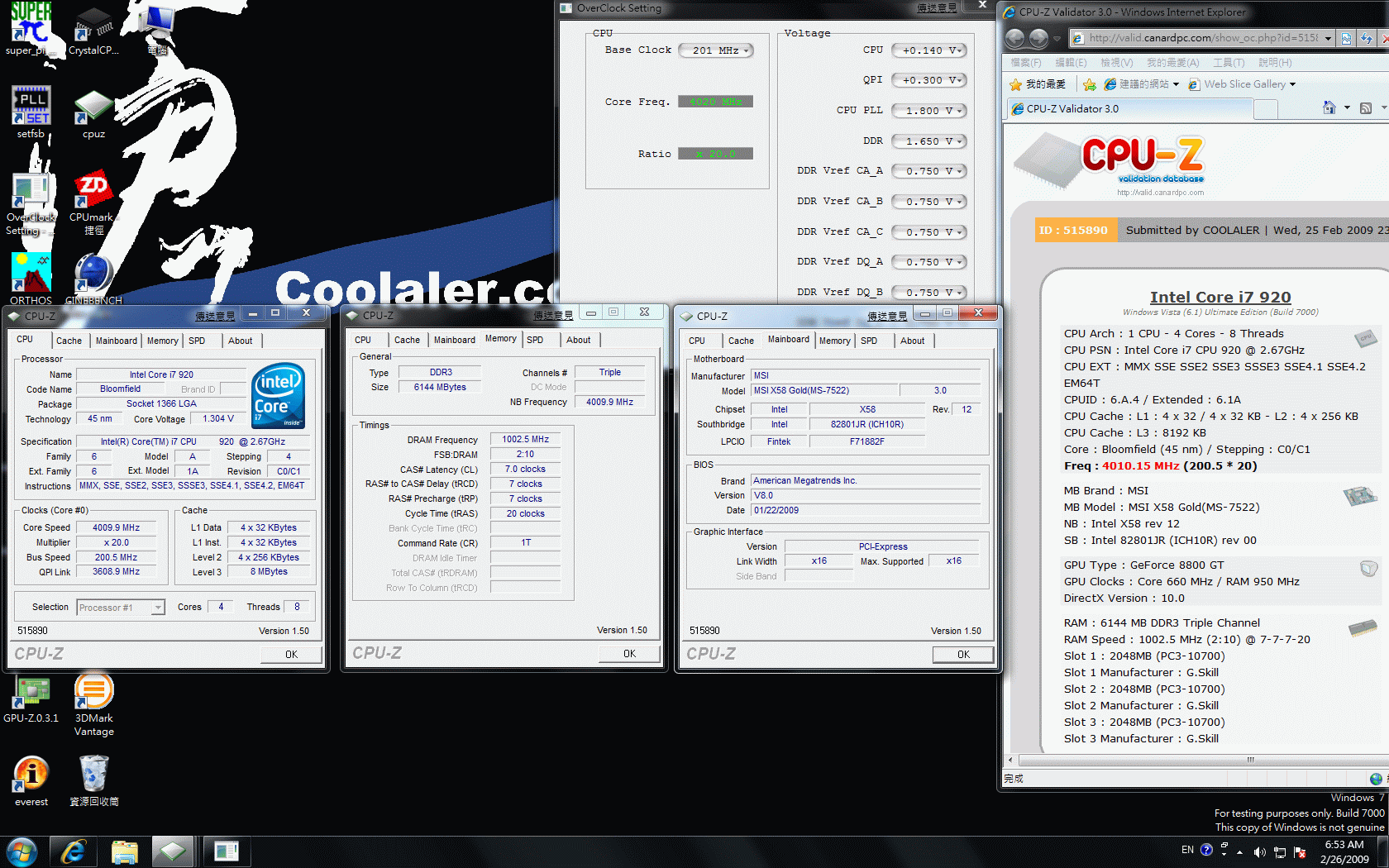Open the CPU PLL 1.800 V dropdown

(929, 111)
